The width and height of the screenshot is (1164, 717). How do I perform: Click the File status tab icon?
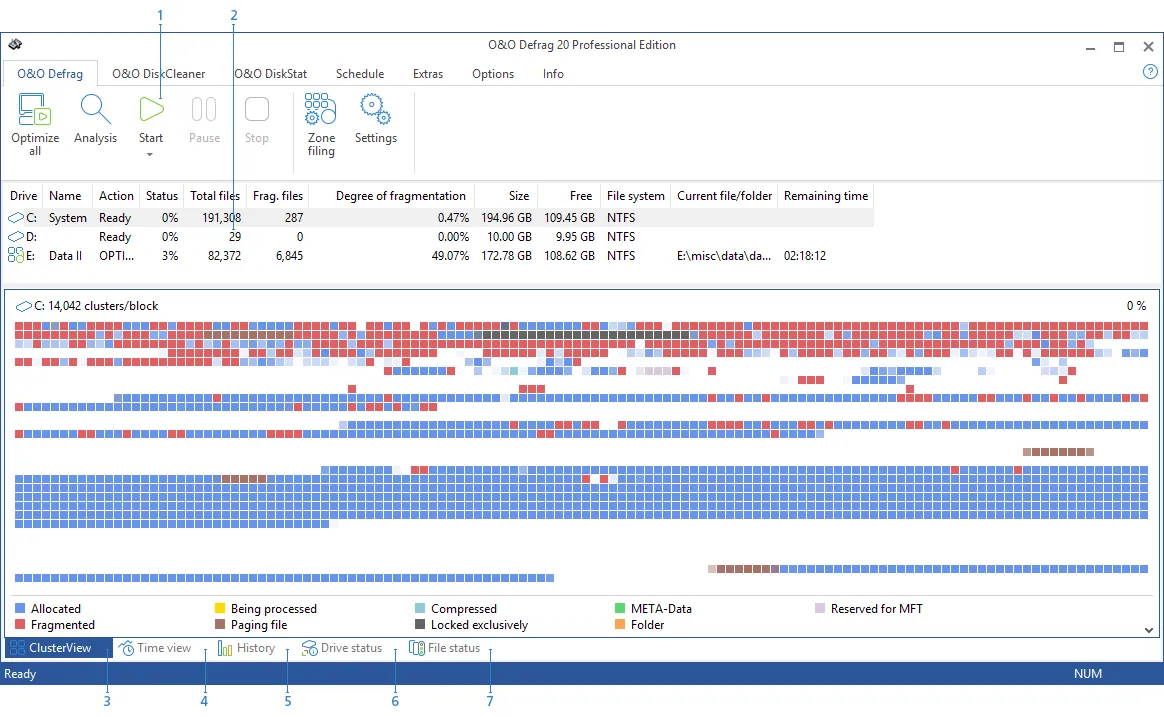click(x=417, y=648)
